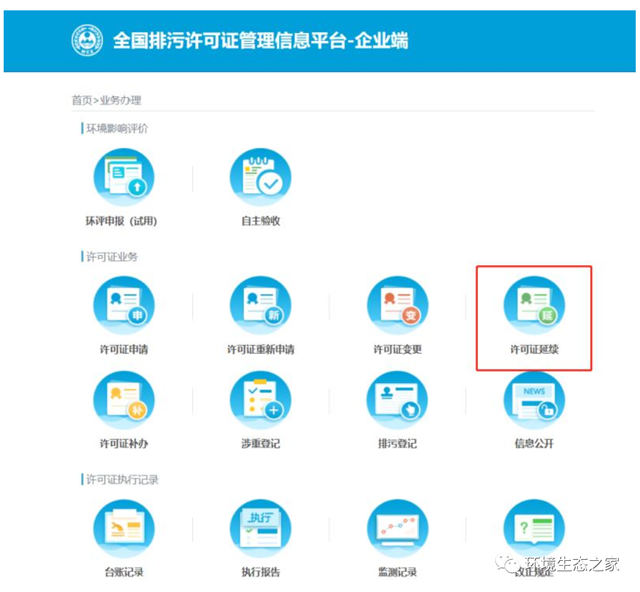Click the 排污登记 text label
Image resolution: width=640 pixels, height=592 pixels.
point(398,443)
